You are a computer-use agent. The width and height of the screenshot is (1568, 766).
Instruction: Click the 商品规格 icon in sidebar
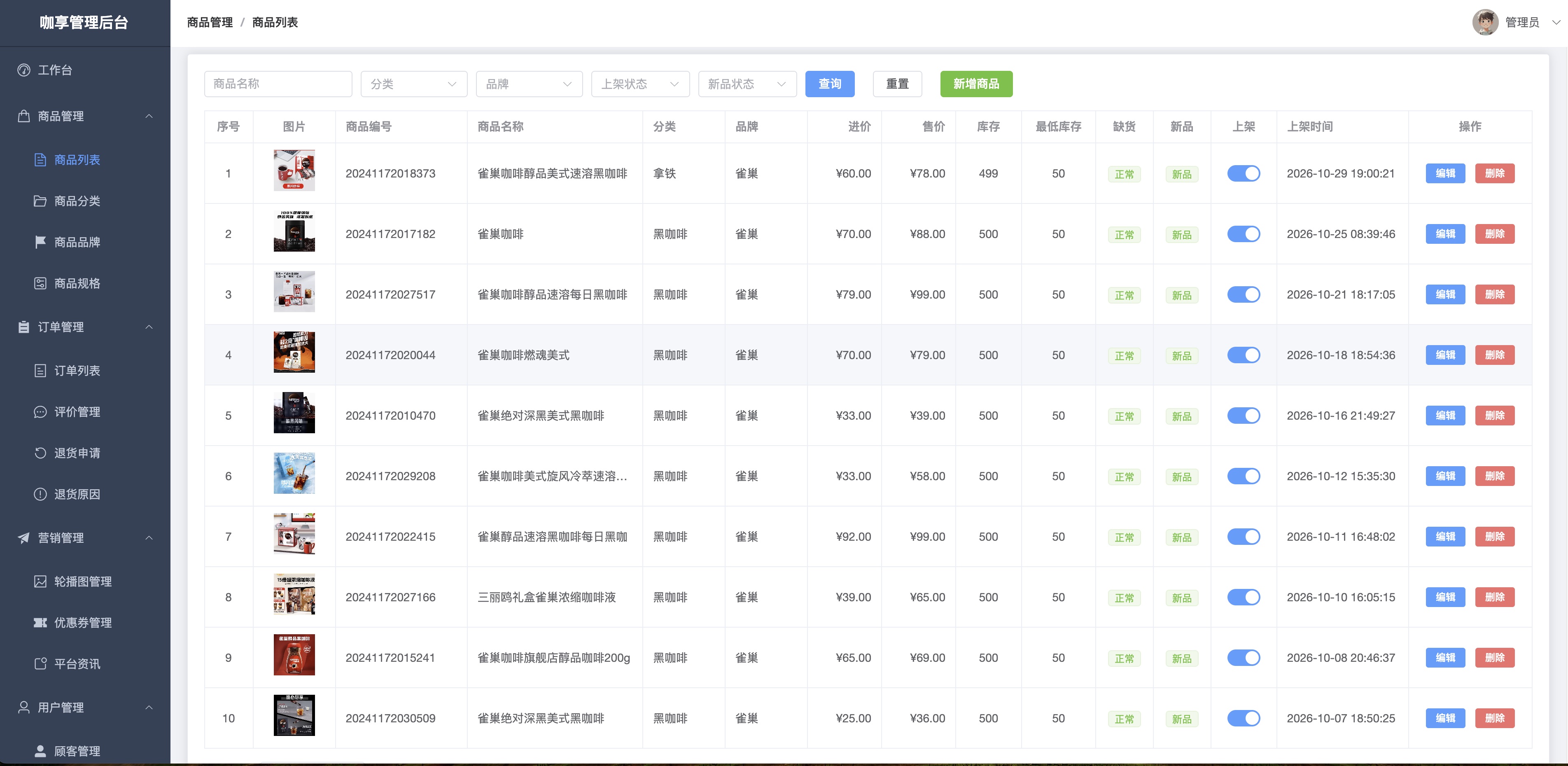coord(40,283)
